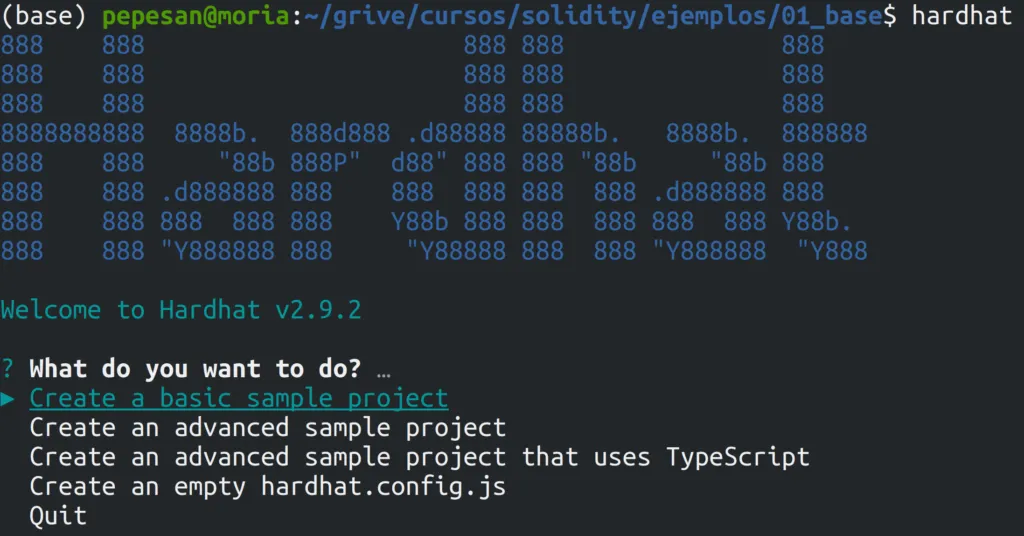
Task: Click the arrow pointer beside the basic project option
Action: pyautogui.click(x=8, y=399)
